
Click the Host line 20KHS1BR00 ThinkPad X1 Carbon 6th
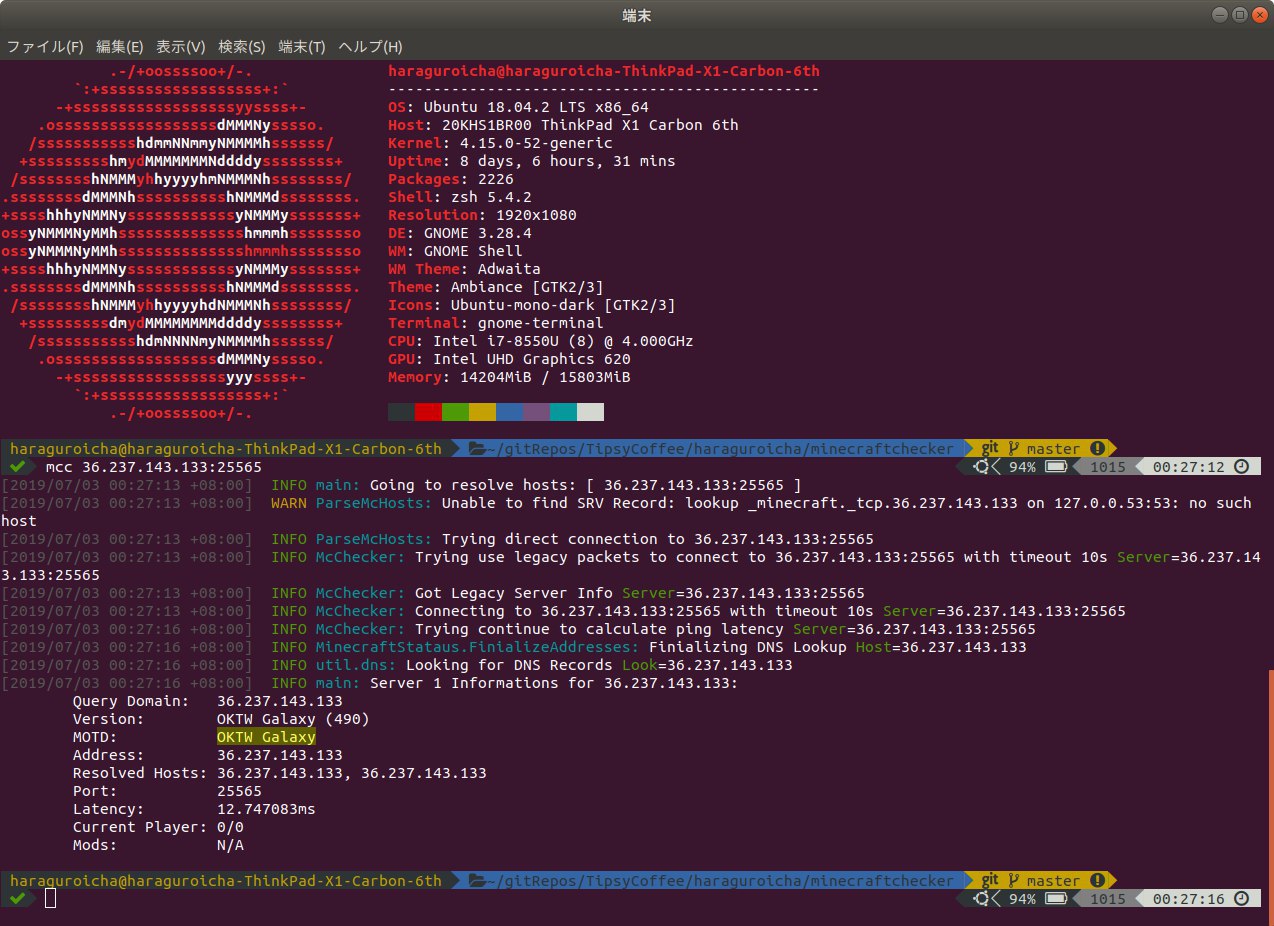pyautogui.click(x=563, y=125)
